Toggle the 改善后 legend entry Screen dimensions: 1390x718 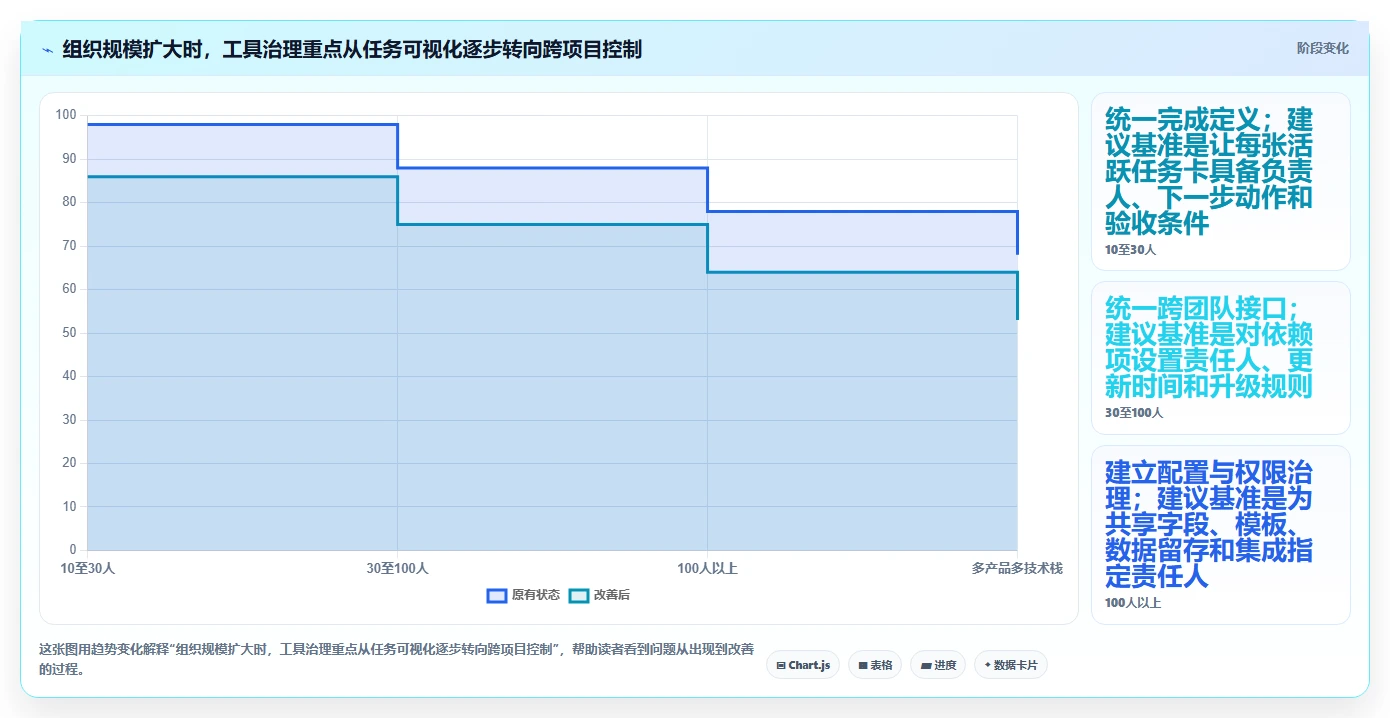pos(599,595)
